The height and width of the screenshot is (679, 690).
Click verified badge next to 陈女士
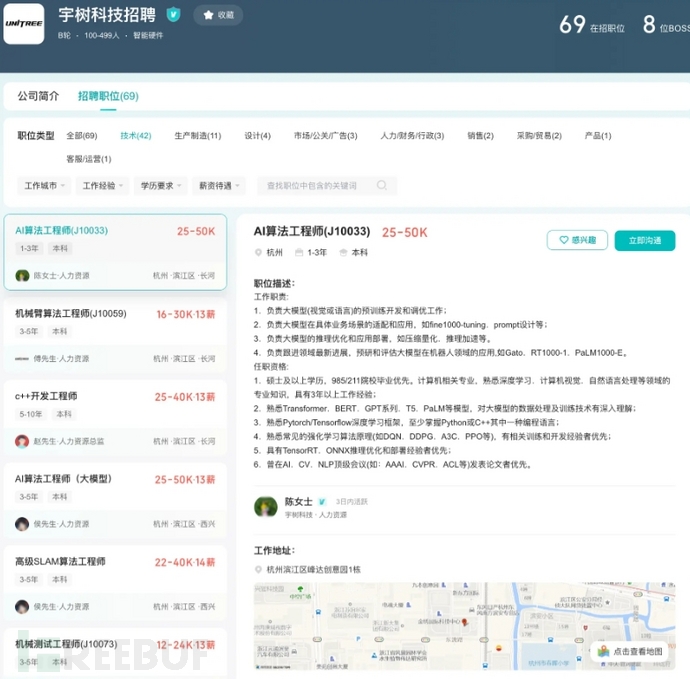(322, 502)
